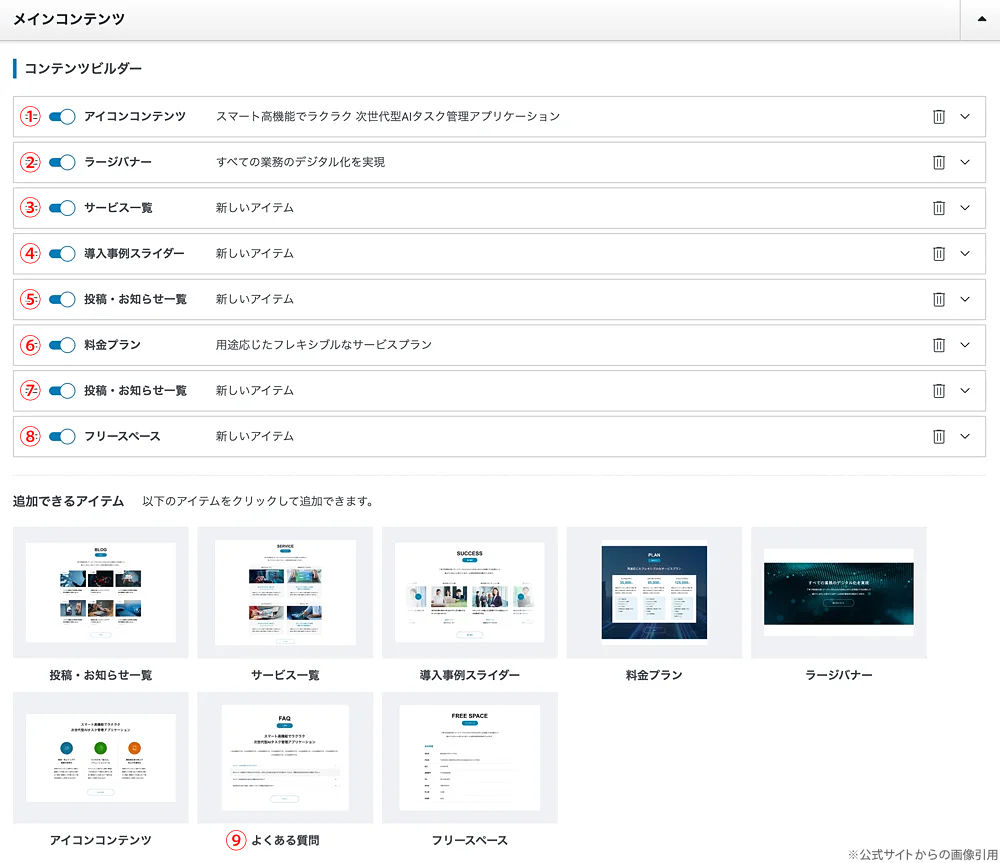Click the 投稿・お知らせ一覧 blog thumbnail
1000x863 pixels.
click(x=100, y=592)
